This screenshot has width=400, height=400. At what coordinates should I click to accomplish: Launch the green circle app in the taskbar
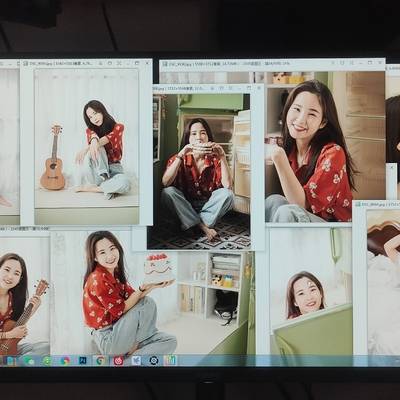pyautogui.click(x=47, y=361)
